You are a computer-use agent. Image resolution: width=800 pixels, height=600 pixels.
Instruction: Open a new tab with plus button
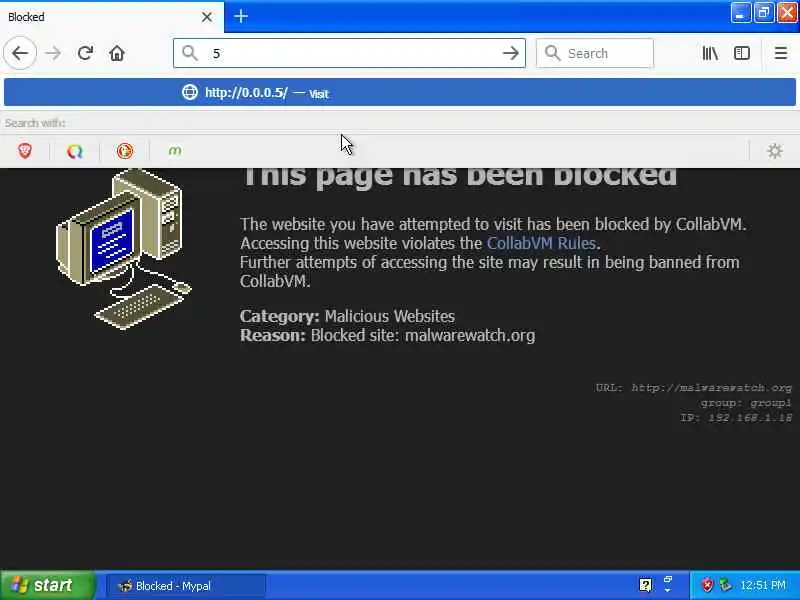coord(241,16)
